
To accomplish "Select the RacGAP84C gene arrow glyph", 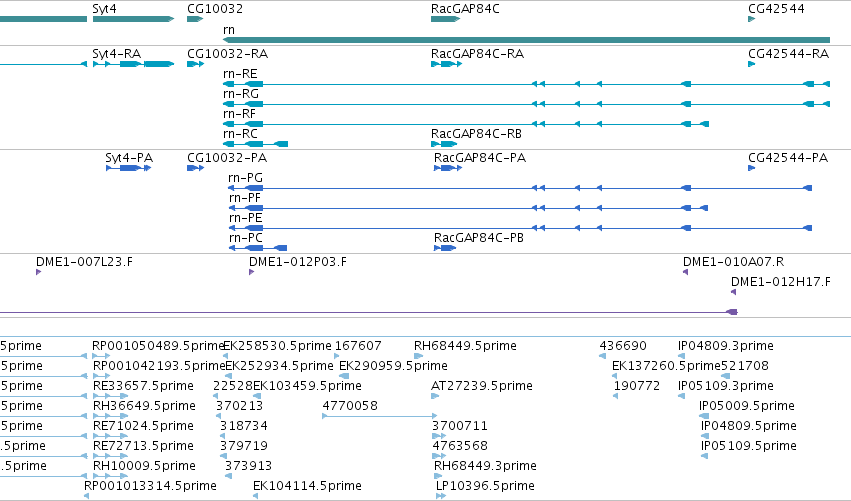I will 446,19.
